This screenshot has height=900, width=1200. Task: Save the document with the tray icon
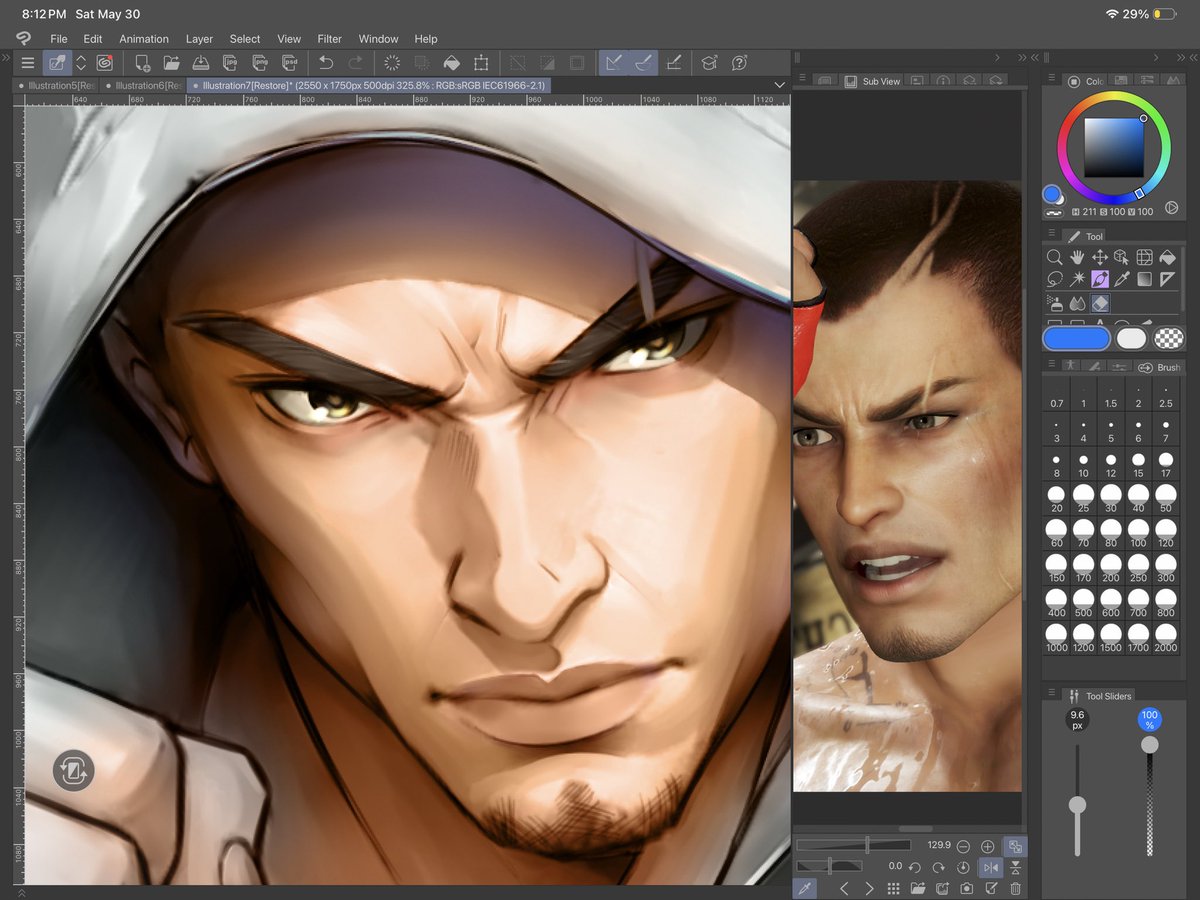(201, 63)
